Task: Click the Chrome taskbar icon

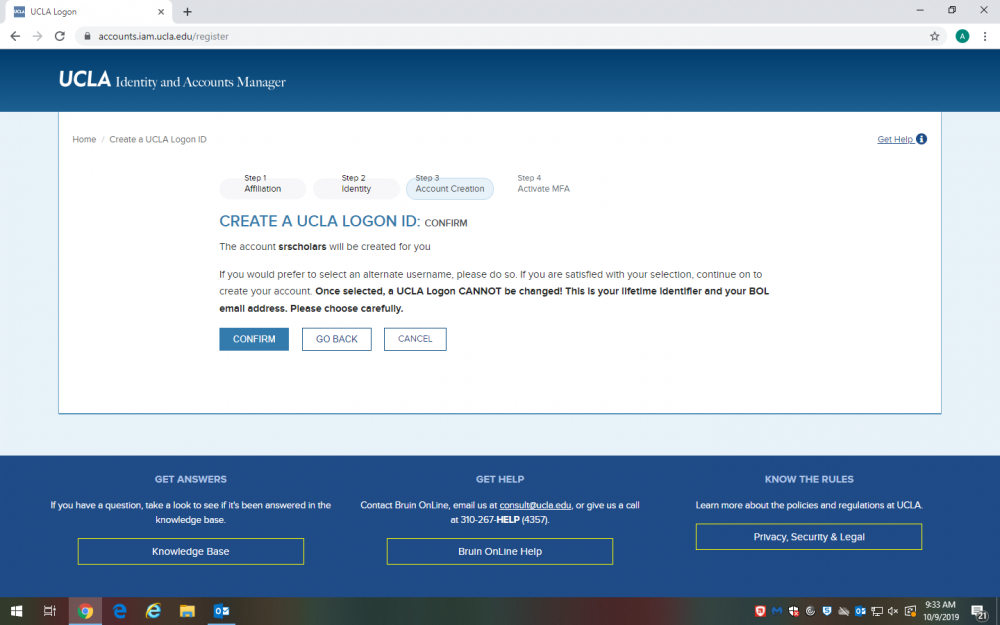Action: [85, 611]
